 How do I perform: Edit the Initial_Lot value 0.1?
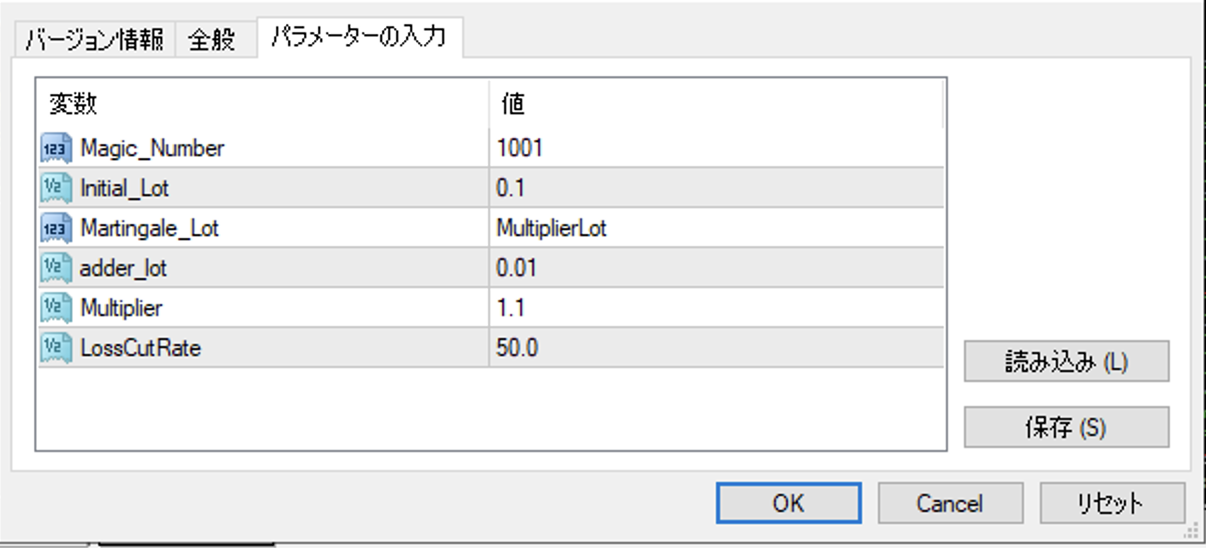point(716,188)
